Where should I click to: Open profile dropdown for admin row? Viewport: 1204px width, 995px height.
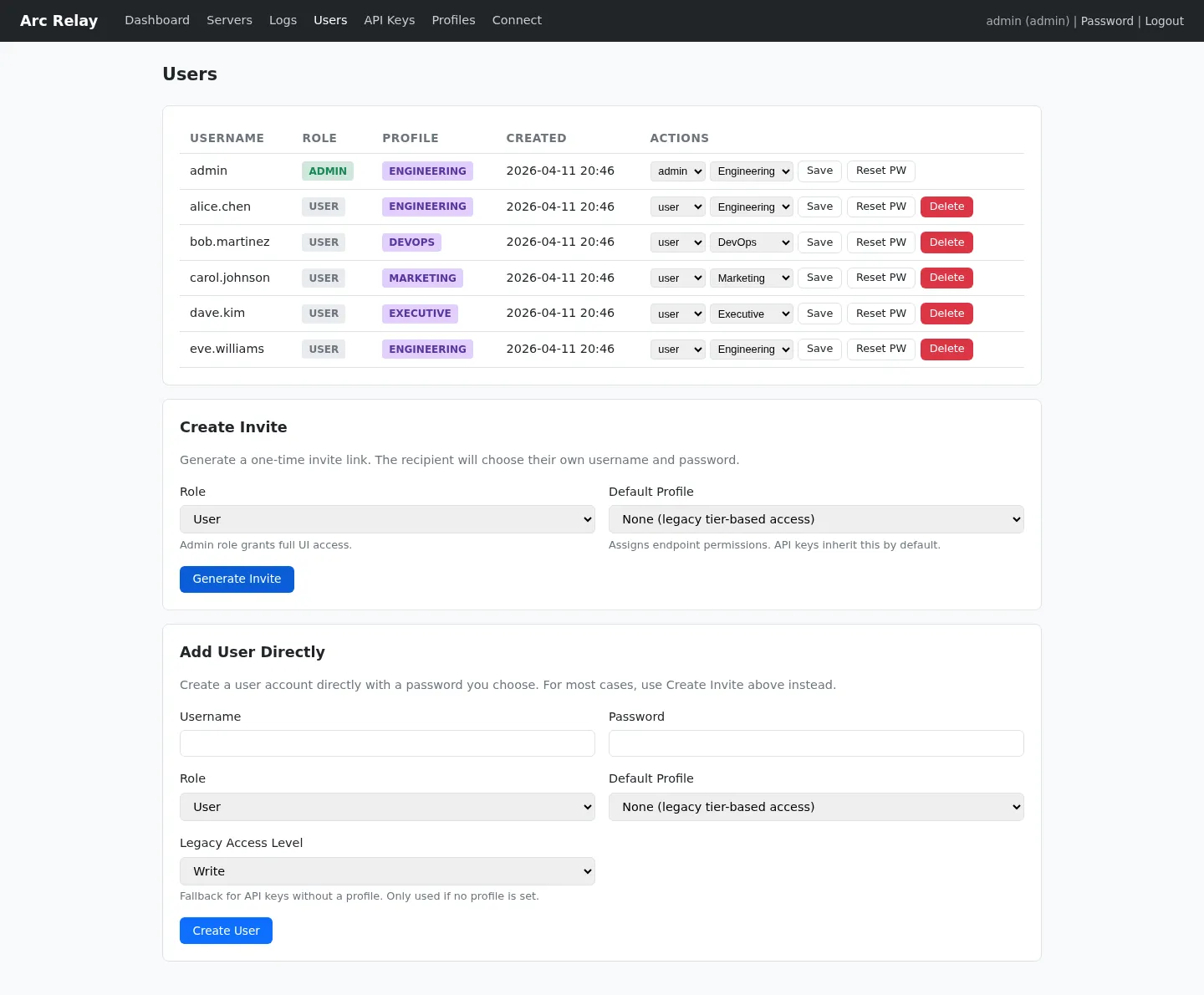[752, 171]
